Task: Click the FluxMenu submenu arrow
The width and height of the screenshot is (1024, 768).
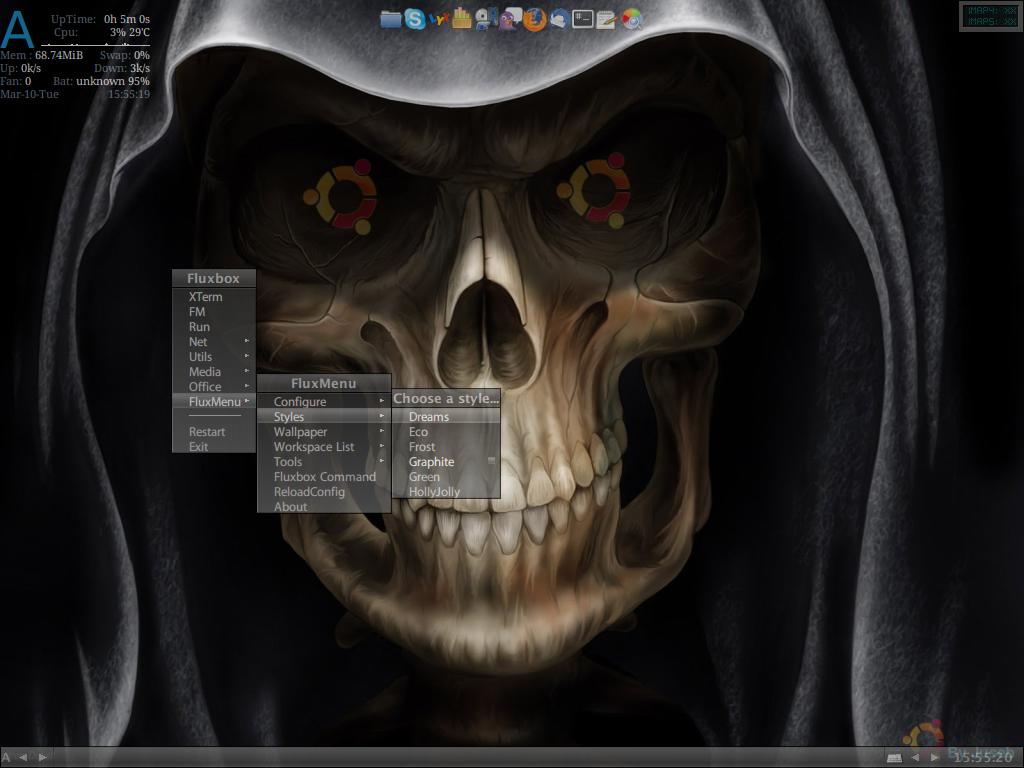Action: (x=247, y=401)
